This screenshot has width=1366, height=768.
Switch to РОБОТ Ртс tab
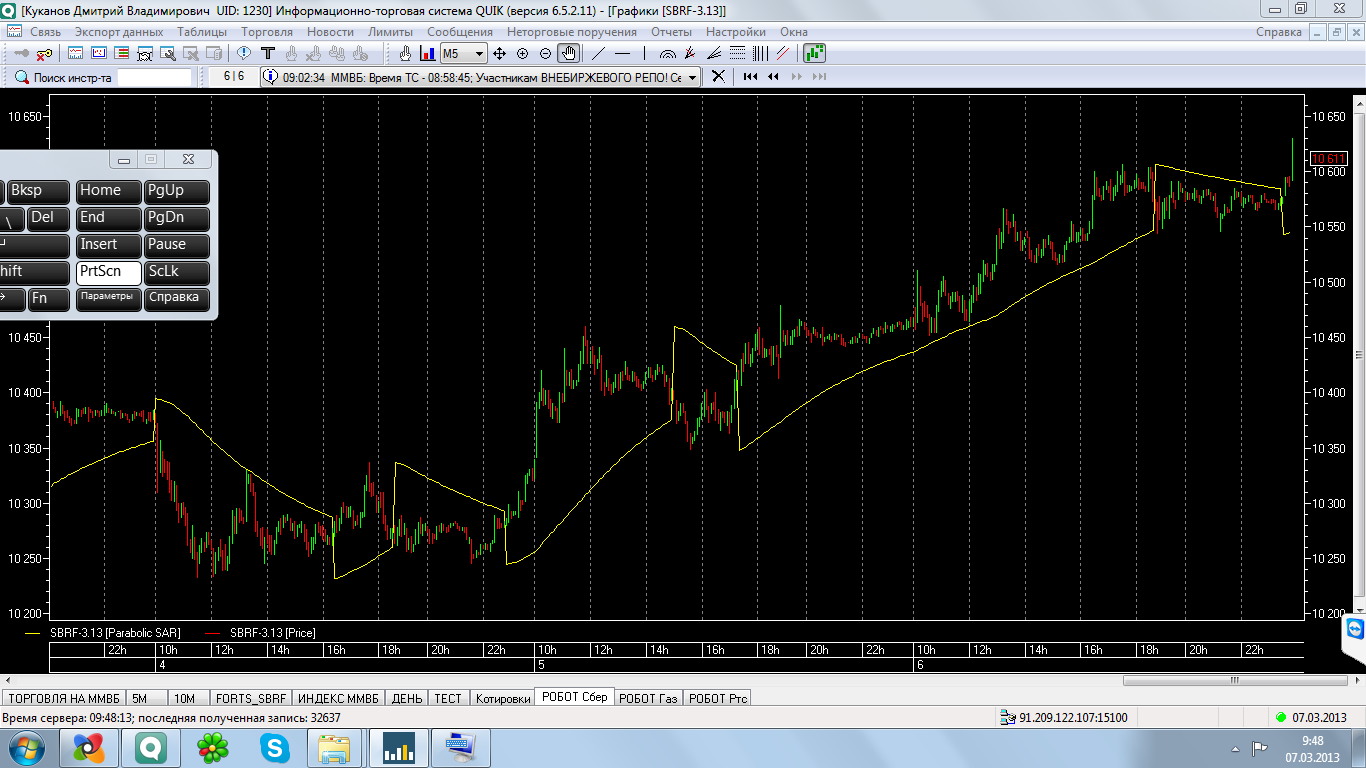click(716, 698)
